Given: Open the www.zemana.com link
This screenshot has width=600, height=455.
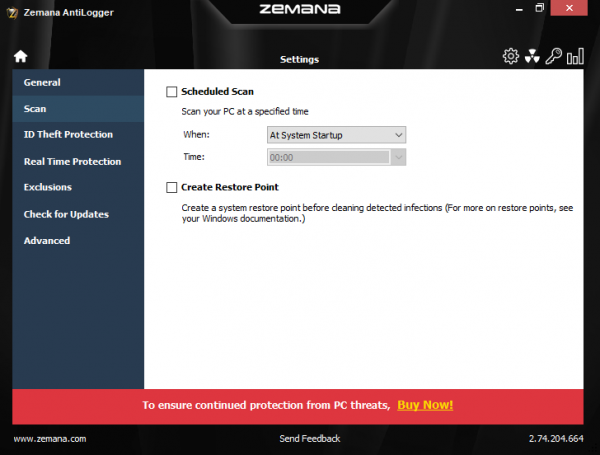Looking at the screenshot, I should 50,439.
